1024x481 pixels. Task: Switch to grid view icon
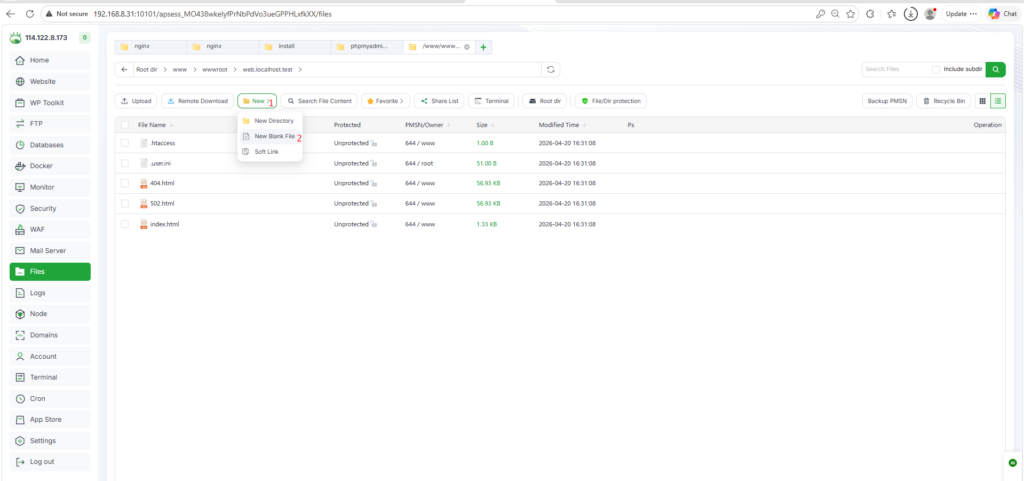pyautogui.click(x=982, y=101)
